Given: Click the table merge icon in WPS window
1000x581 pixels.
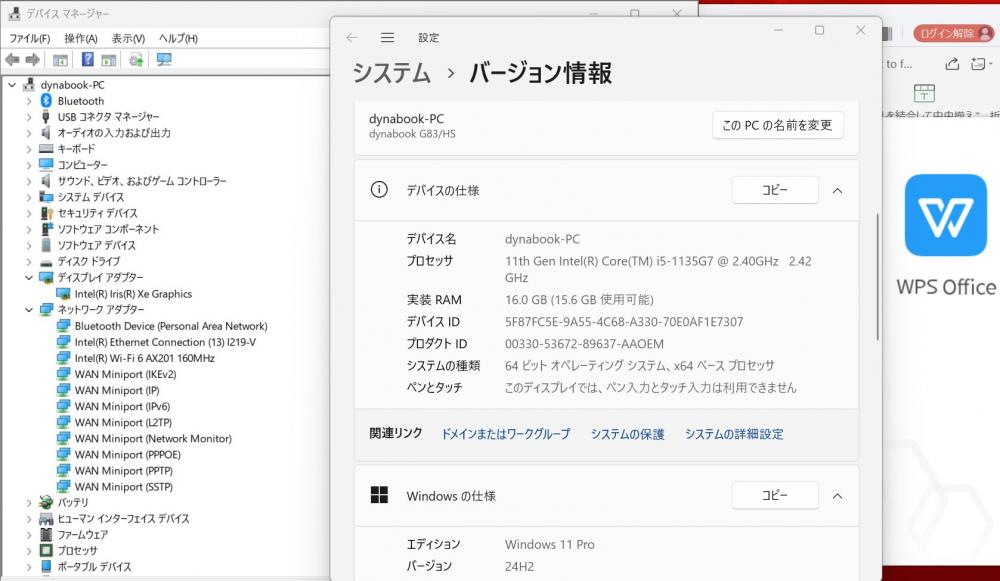Looking at the screenshot, I should click(x=924, y=93).
